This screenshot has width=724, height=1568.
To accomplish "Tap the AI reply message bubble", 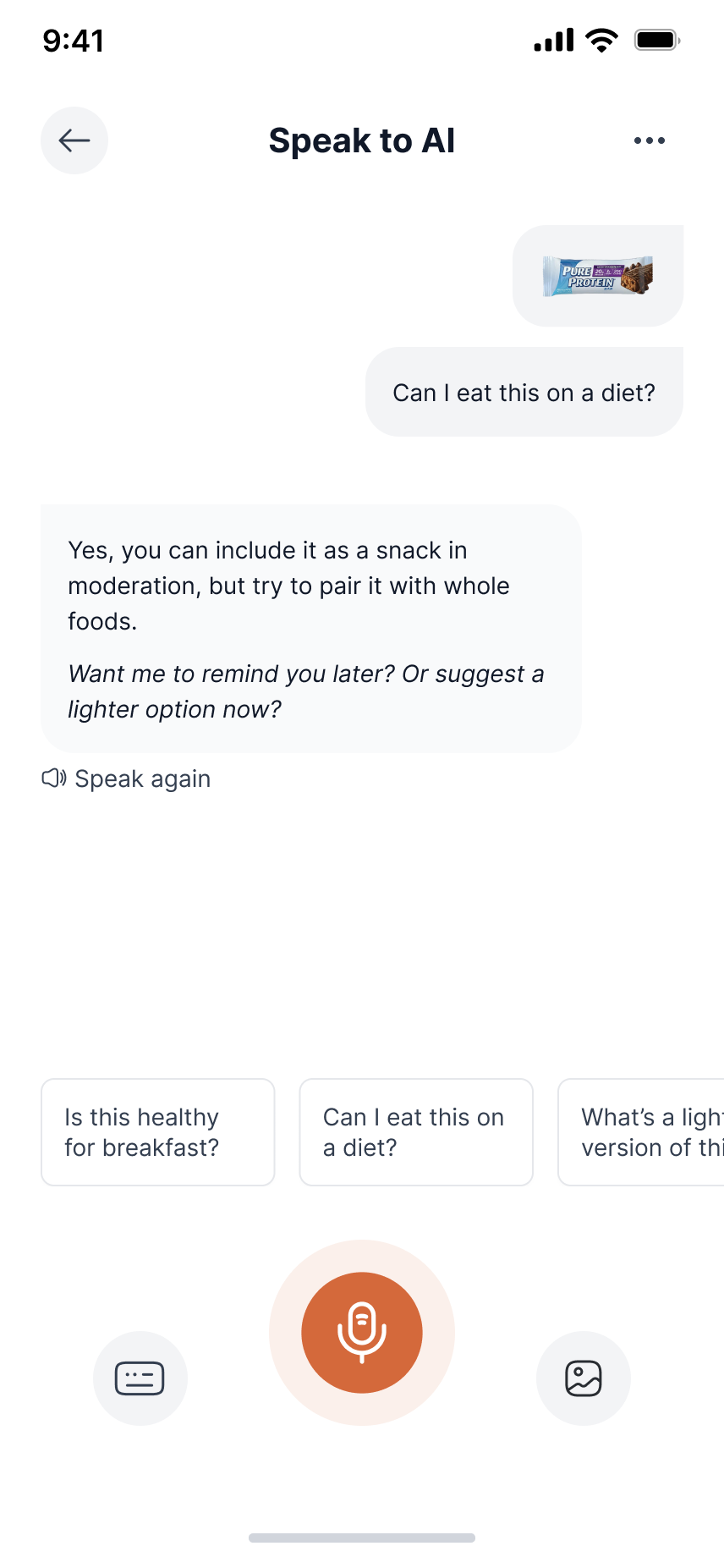I will [x=310, y=586].
